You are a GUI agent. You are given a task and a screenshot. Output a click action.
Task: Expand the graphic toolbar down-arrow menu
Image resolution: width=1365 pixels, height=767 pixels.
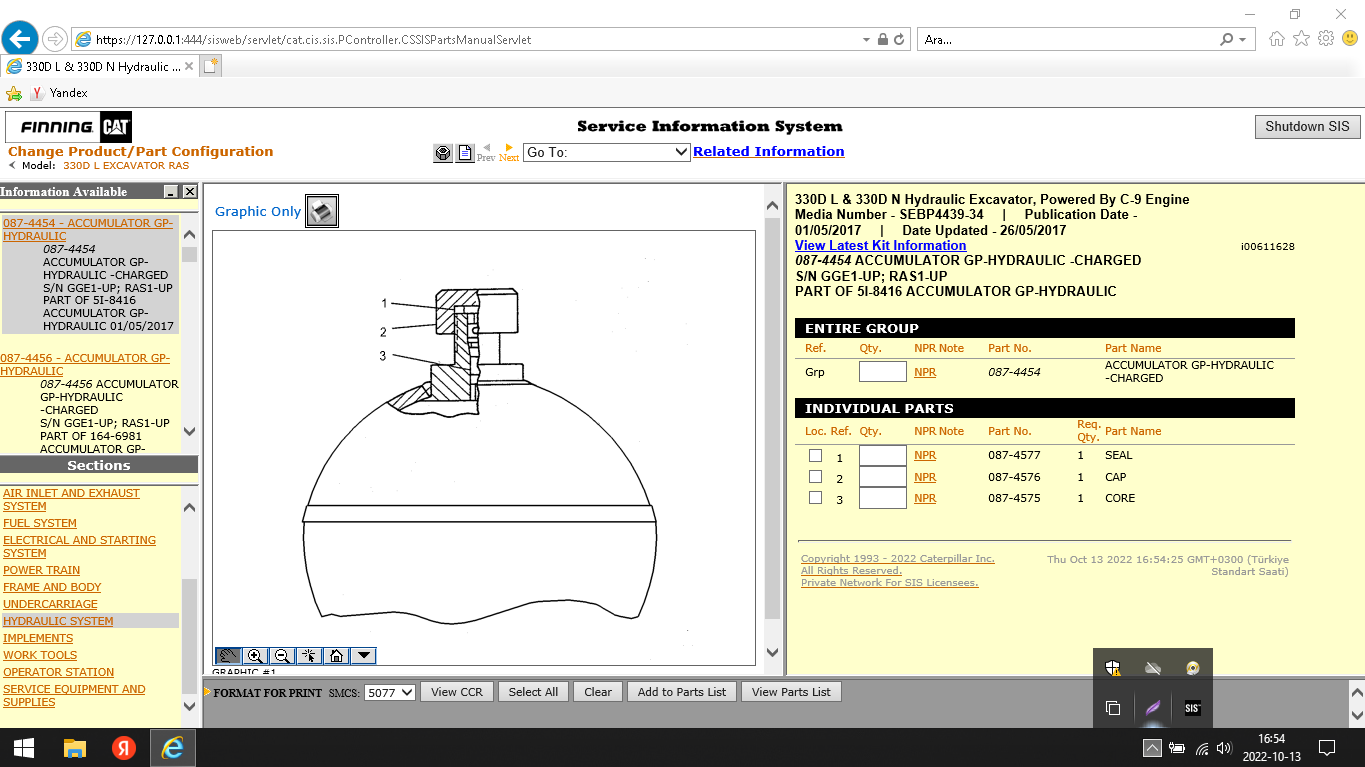coord(363,656)
